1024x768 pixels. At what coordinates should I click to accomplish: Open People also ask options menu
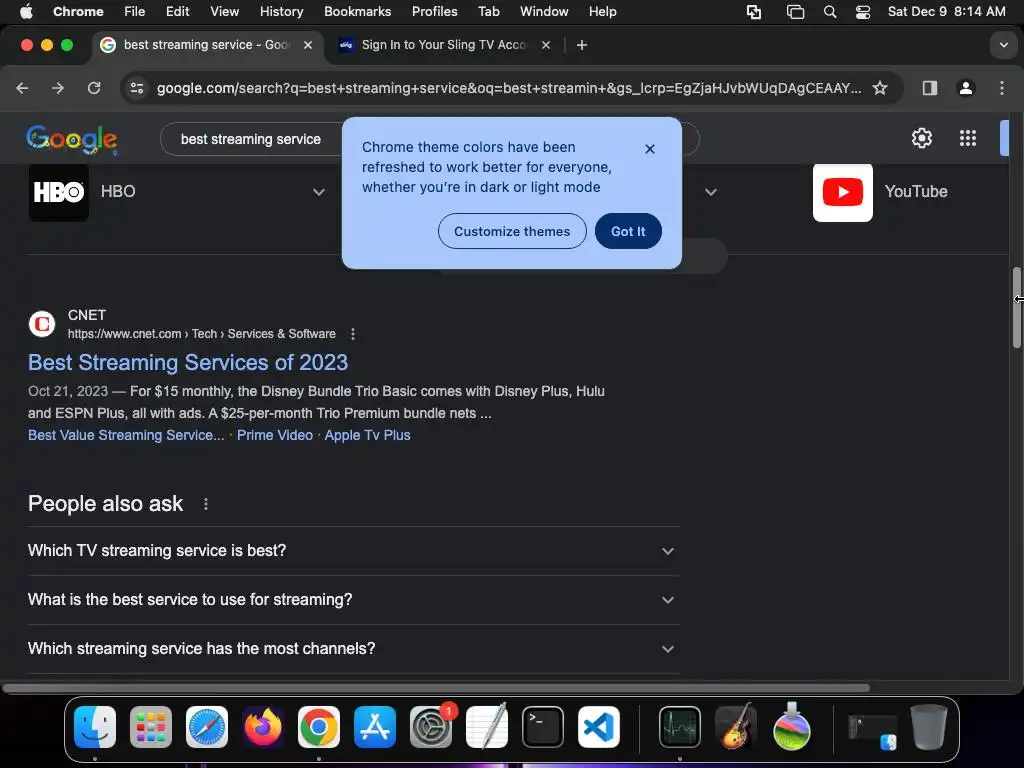[x=206, y=504]
